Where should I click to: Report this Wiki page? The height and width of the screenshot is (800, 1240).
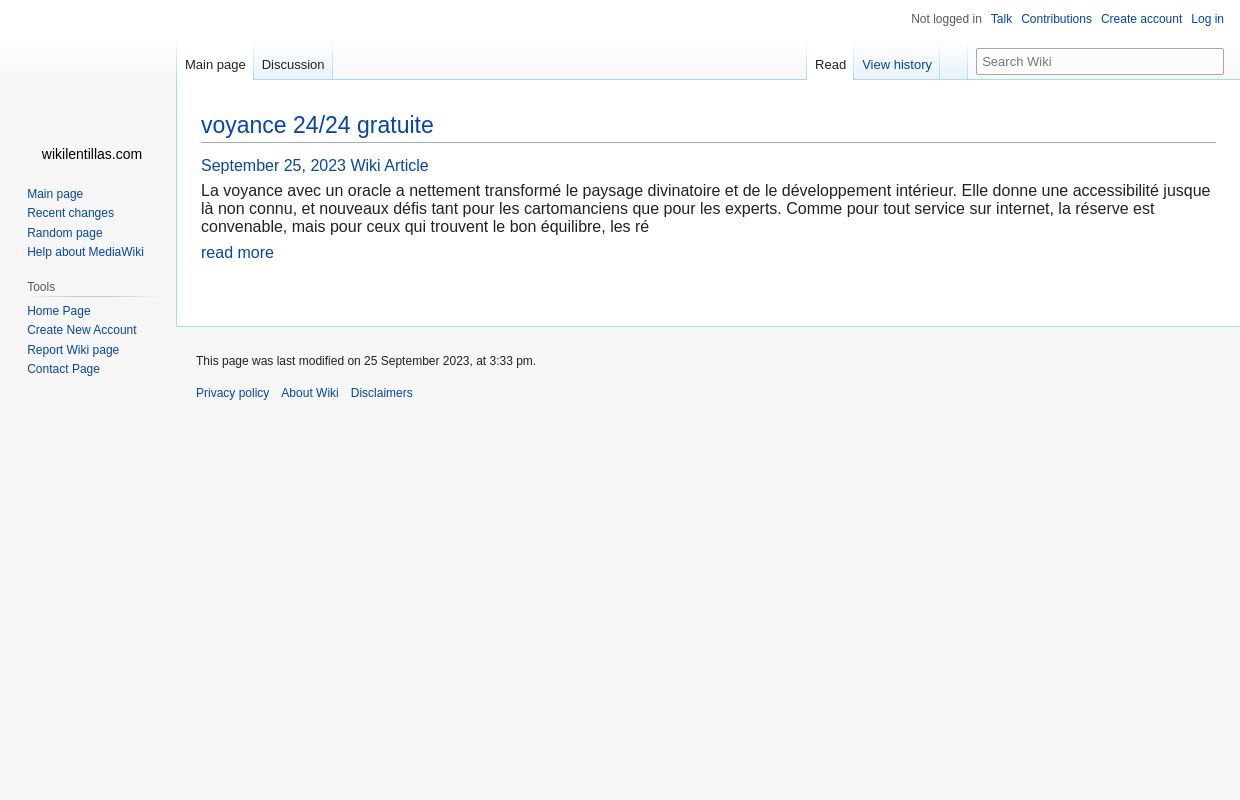(73, 349)
